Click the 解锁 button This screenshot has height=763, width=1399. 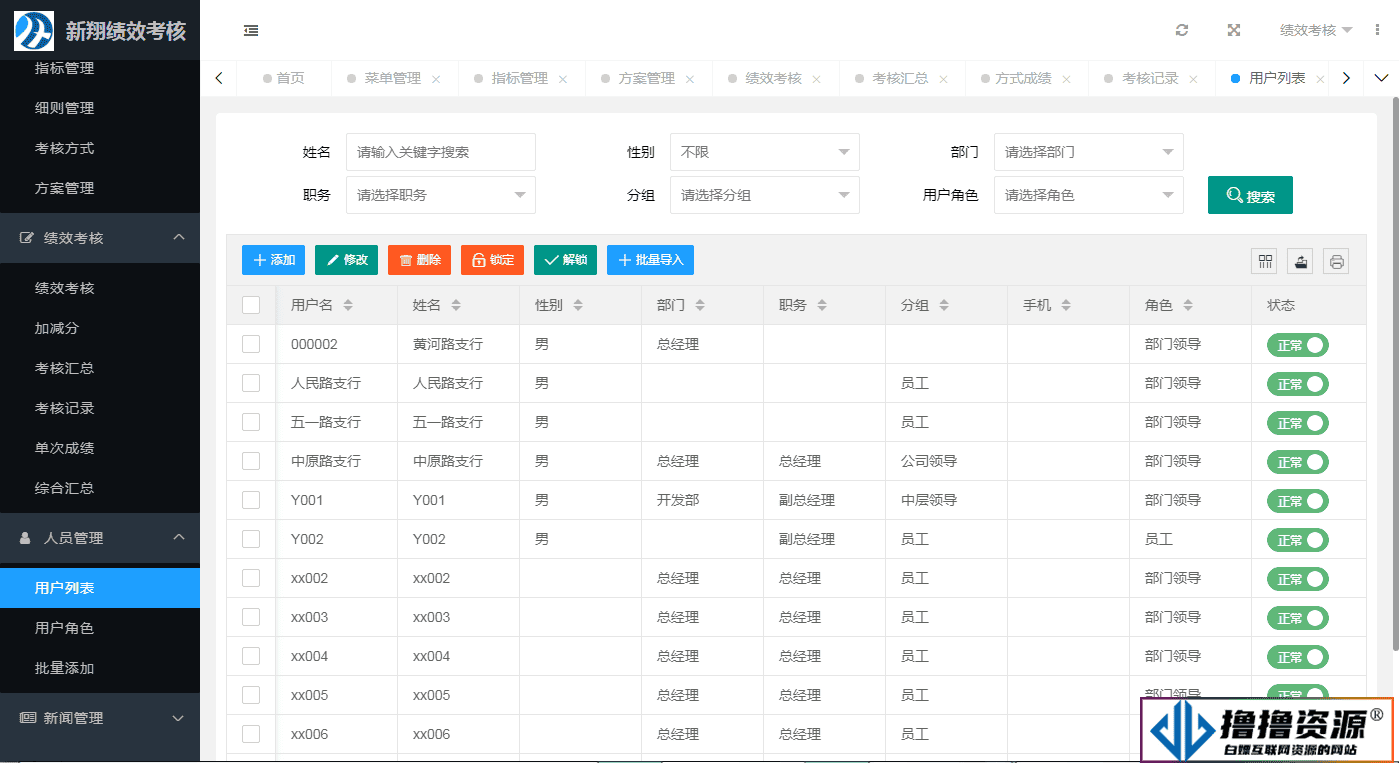(x=565, y=260)
